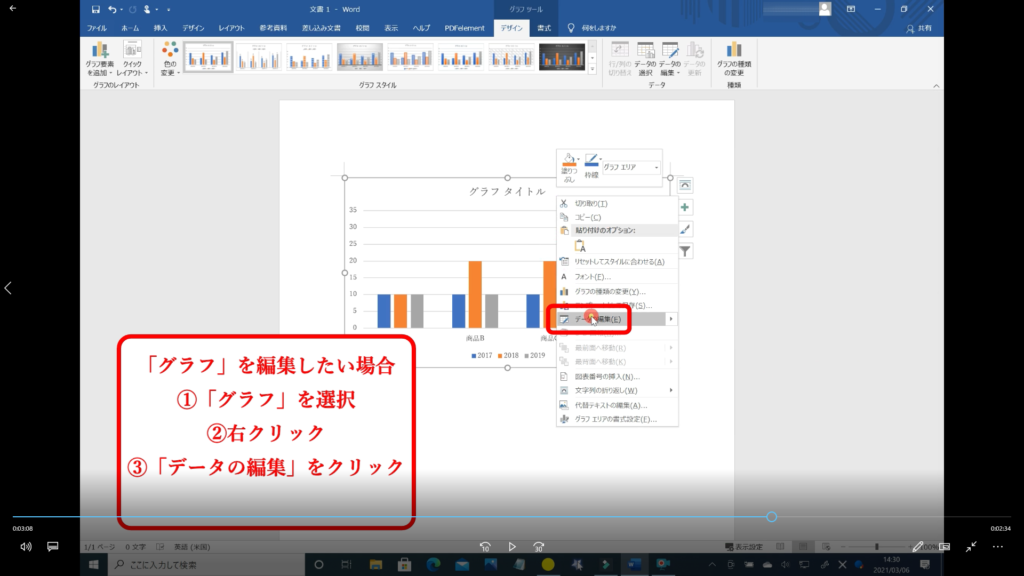The image size is (1024, 576).
Task: Click グラフの種類の変更 ribbon icon
Action: coord(734,58)
